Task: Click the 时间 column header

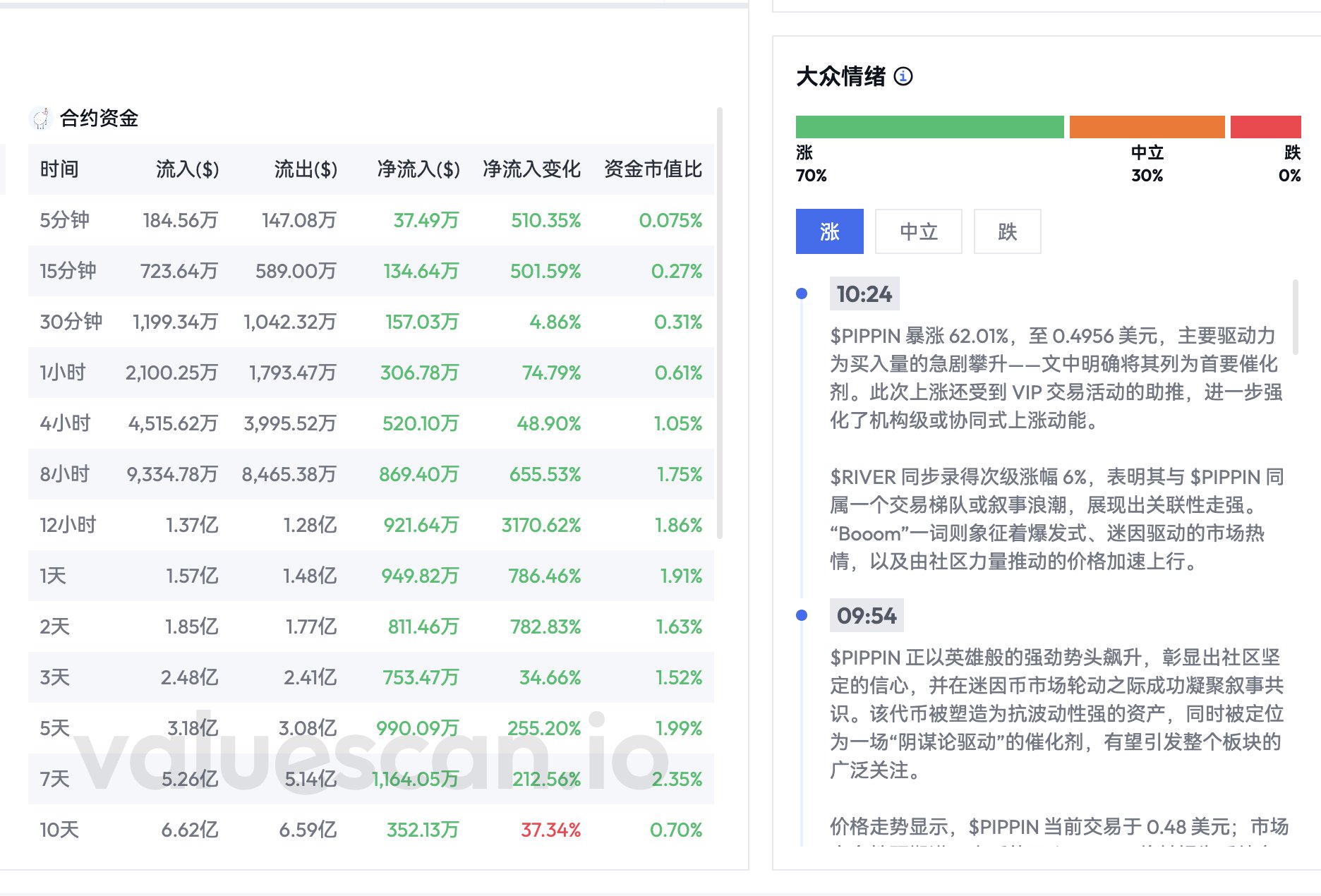Action: tap(59, 169)
